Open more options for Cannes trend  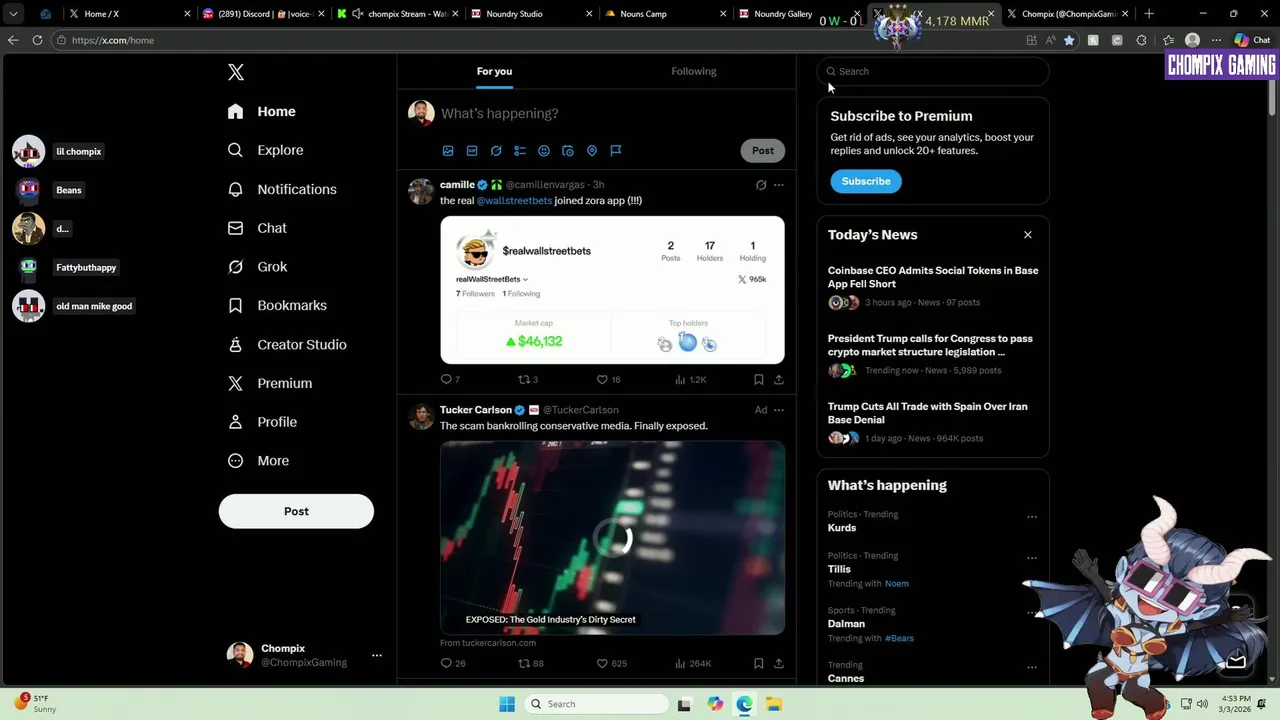1032,667
